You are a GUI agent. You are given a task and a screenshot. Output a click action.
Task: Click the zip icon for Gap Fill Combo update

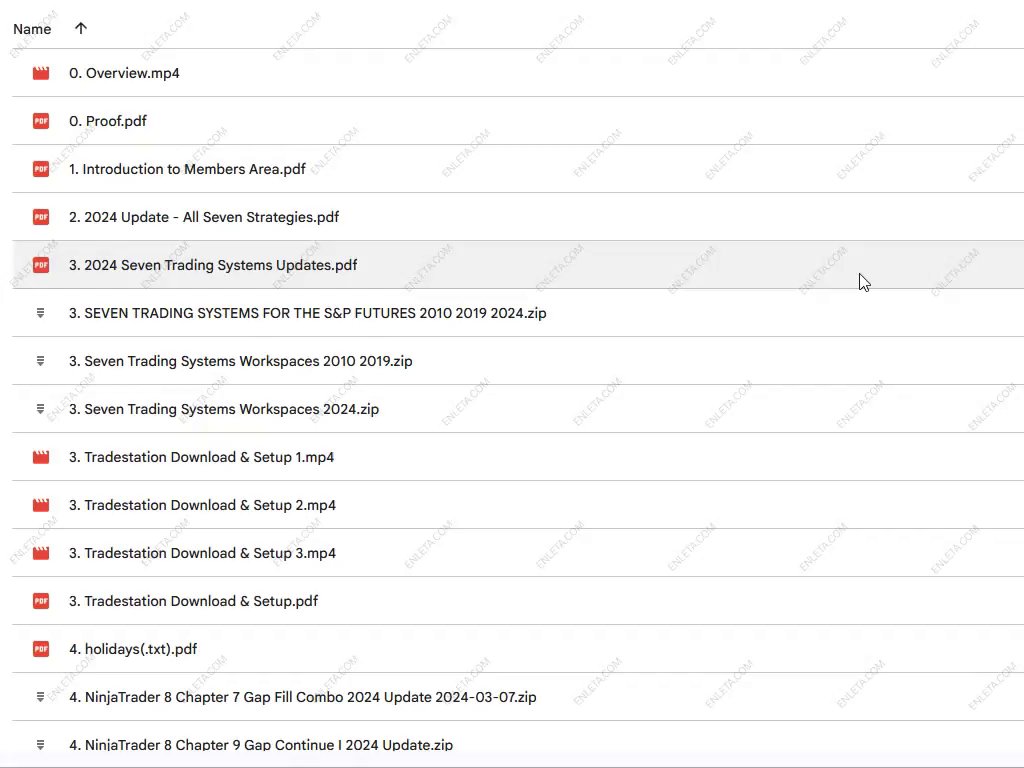(41, 697)
